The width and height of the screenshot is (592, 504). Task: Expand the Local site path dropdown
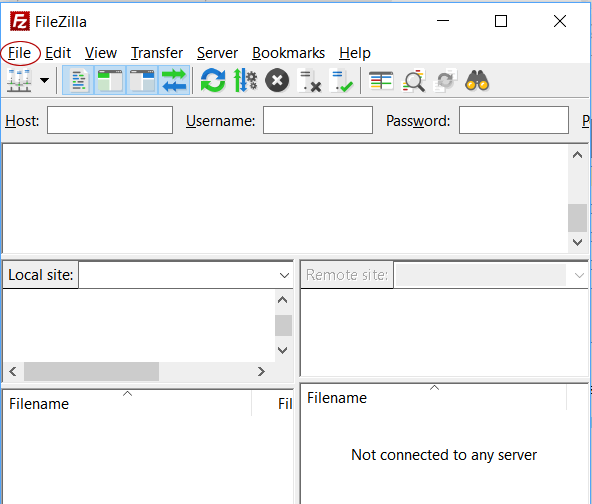click(284, 275)
